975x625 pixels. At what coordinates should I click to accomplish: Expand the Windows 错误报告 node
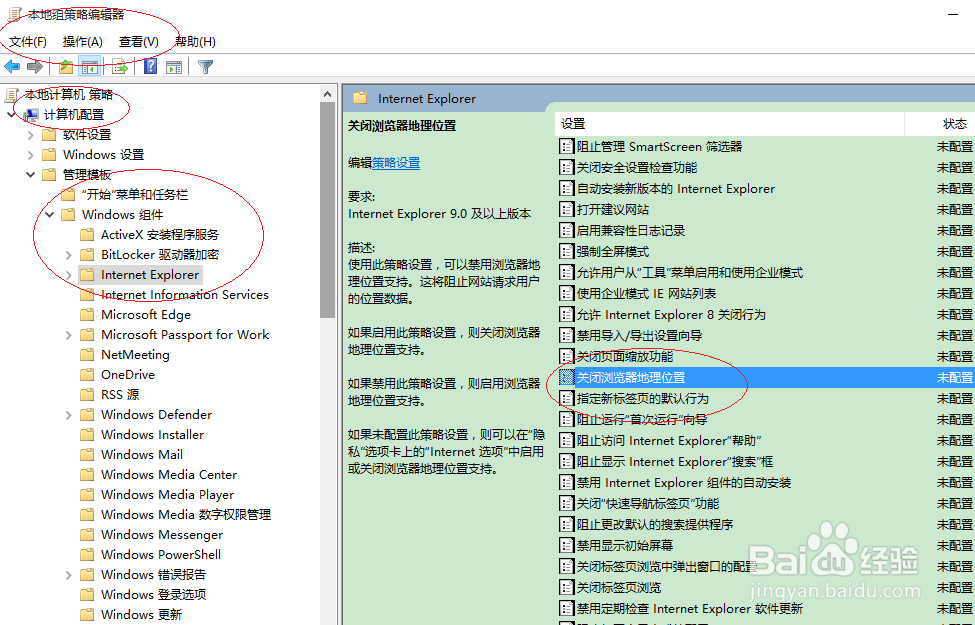click(69, 575)
